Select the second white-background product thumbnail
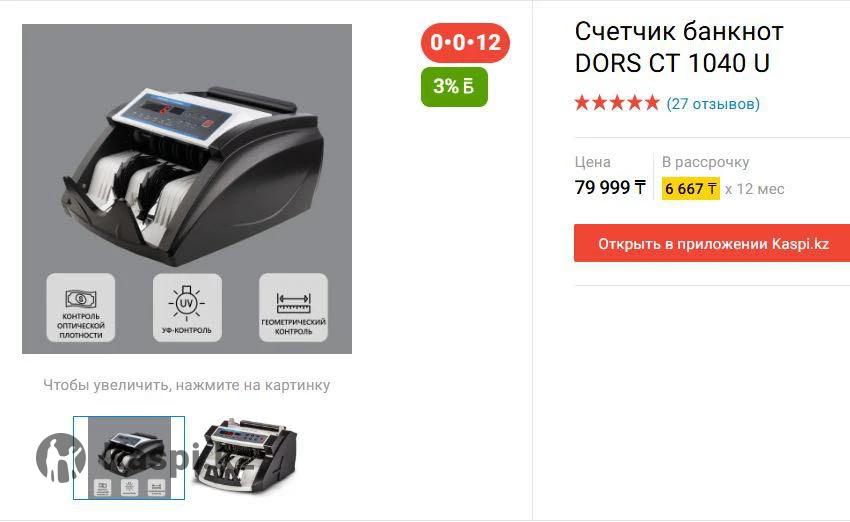850x522 pixels. point(245,456)
